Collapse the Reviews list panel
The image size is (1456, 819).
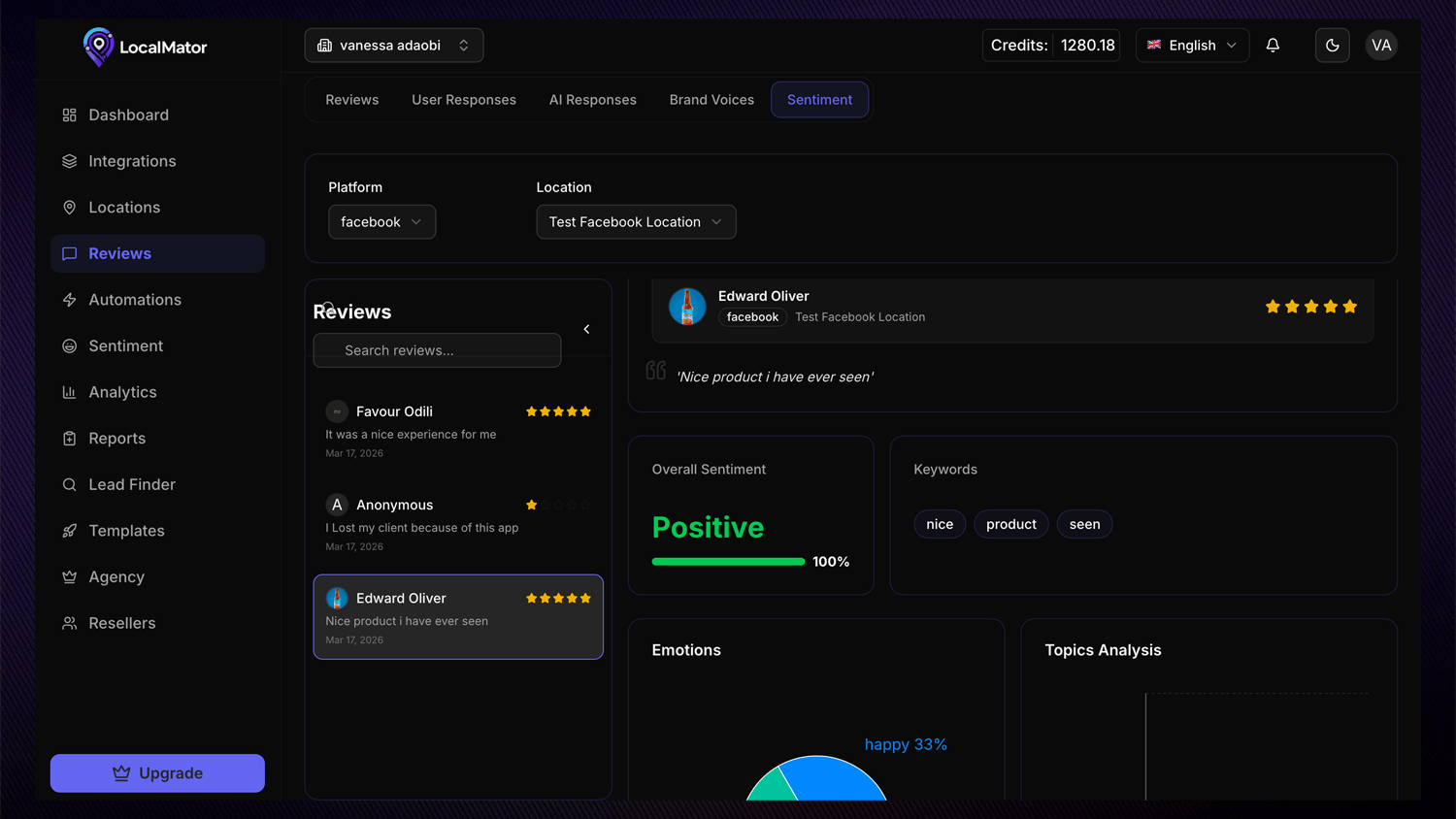coord(586,330)
